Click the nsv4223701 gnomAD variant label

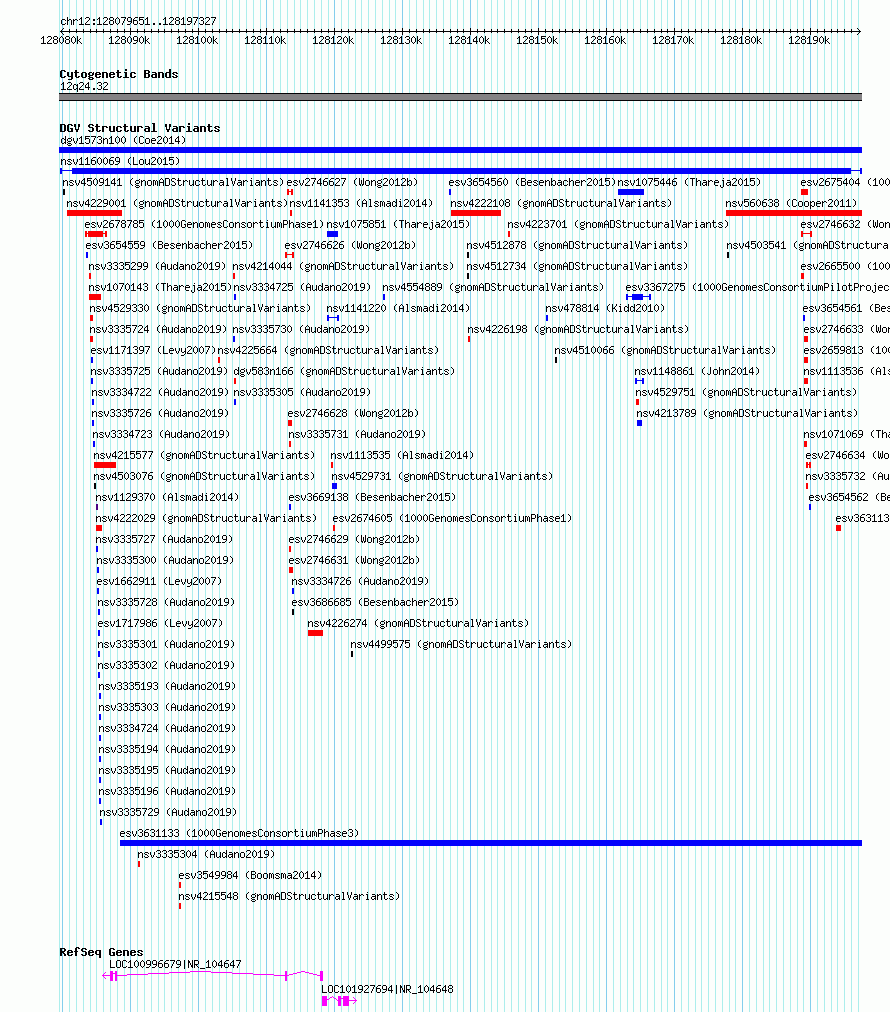point(618,224)
